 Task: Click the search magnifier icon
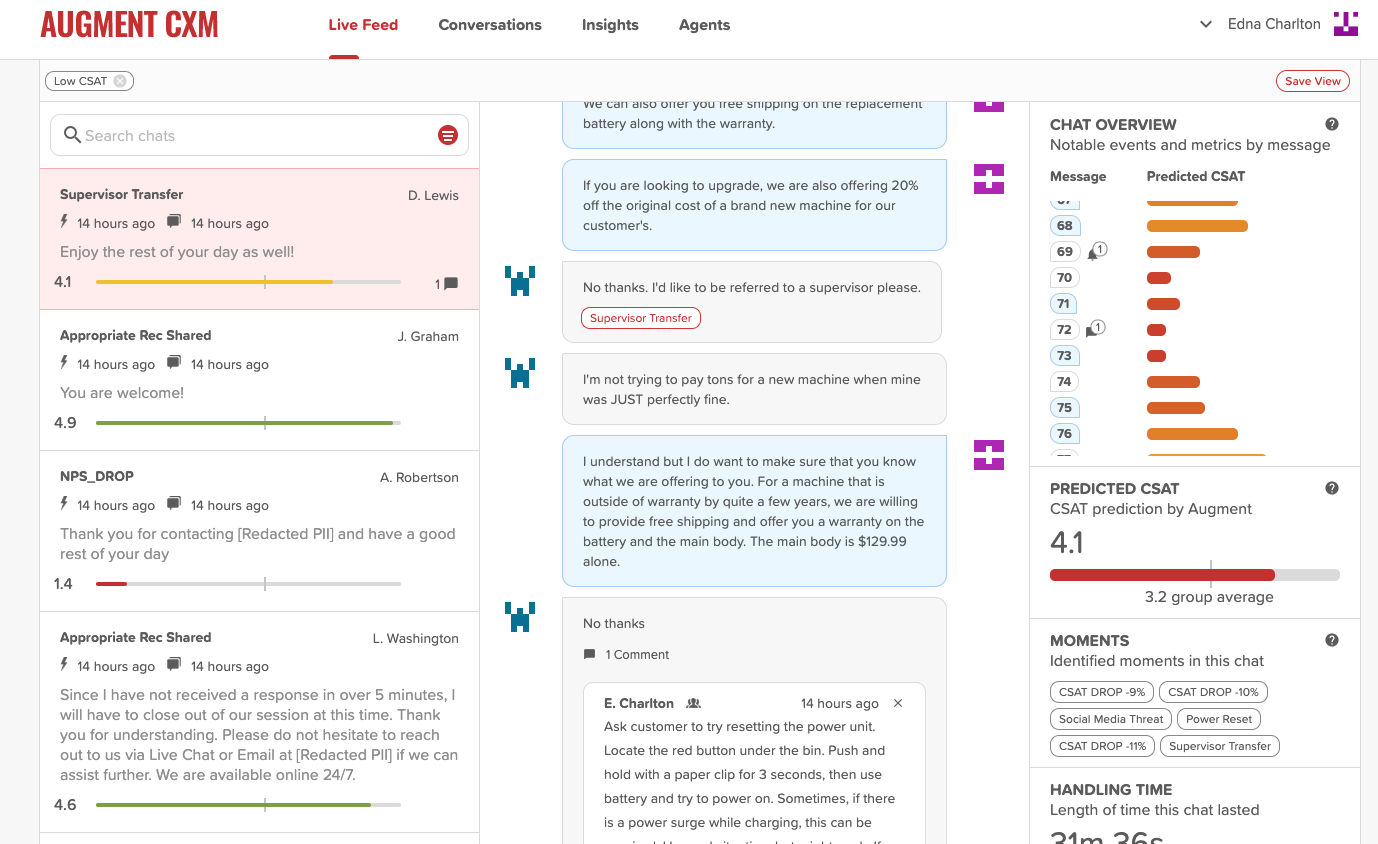point(72,134)
